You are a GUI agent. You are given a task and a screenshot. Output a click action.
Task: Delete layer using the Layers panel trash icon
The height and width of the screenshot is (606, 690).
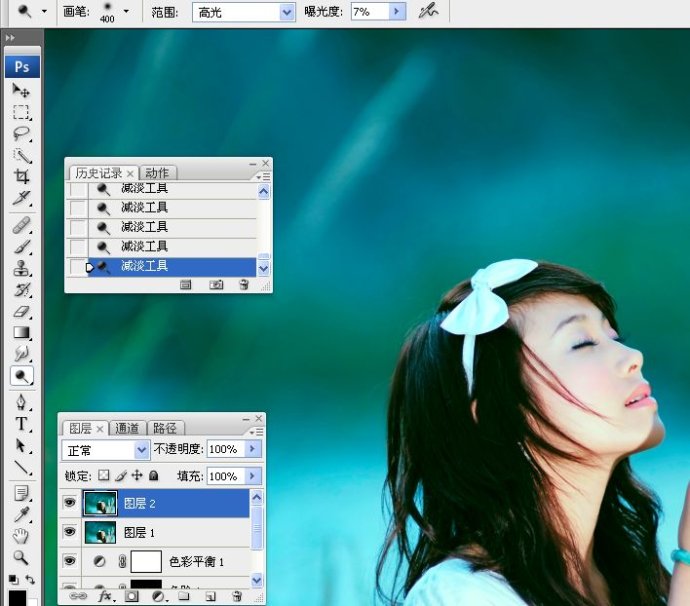click(237, 596)
